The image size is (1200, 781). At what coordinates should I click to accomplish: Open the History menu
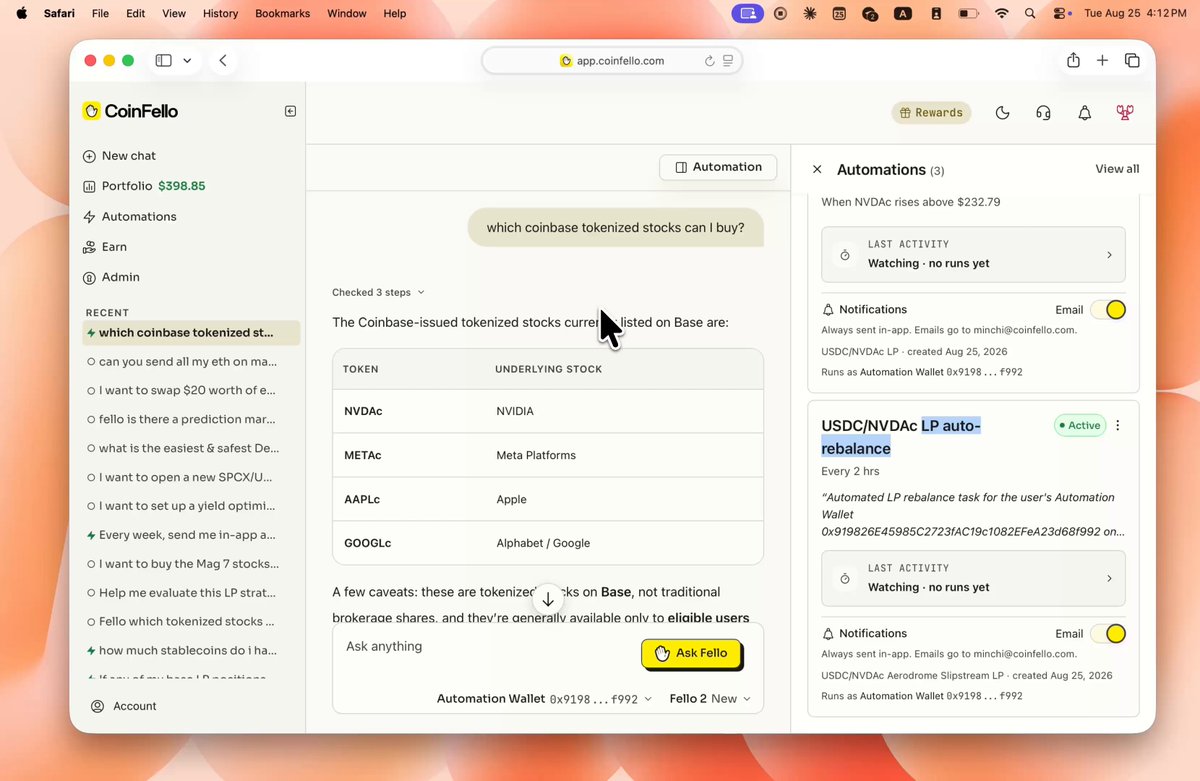click(x=220, y=14)
